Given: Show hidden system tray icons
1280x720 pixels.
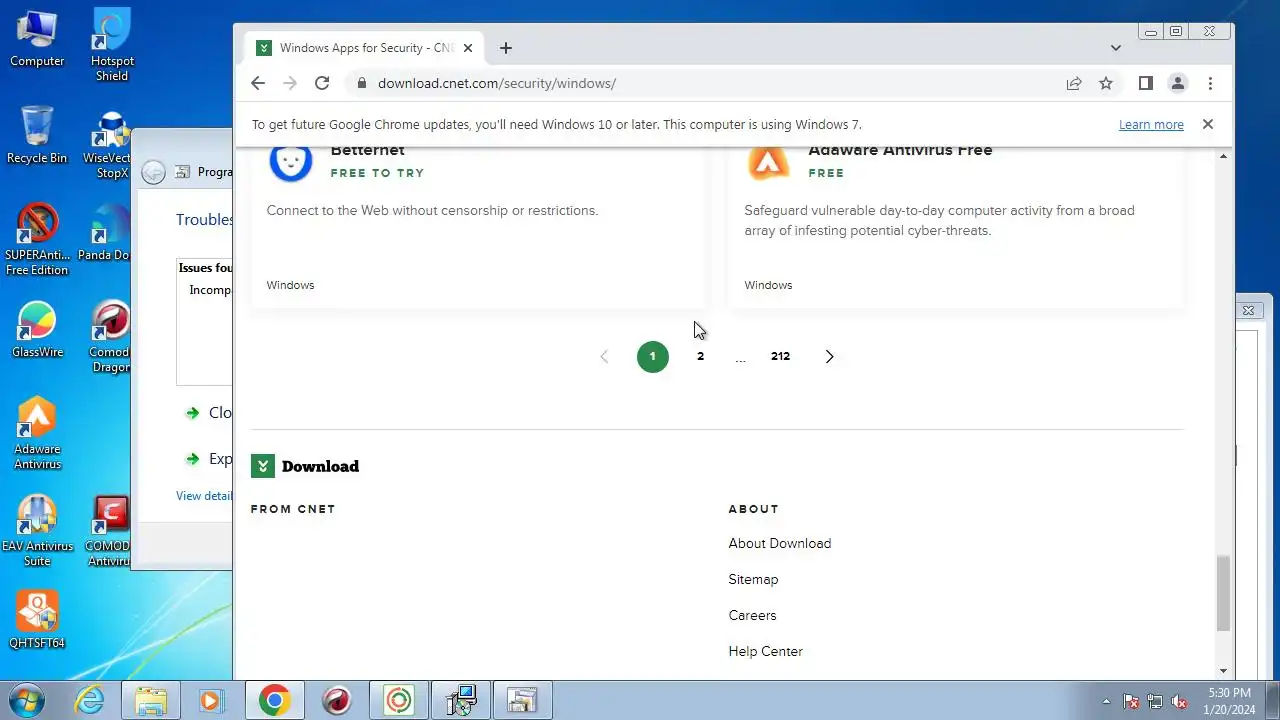Looking at the screenshot, I should point(1106,701).
